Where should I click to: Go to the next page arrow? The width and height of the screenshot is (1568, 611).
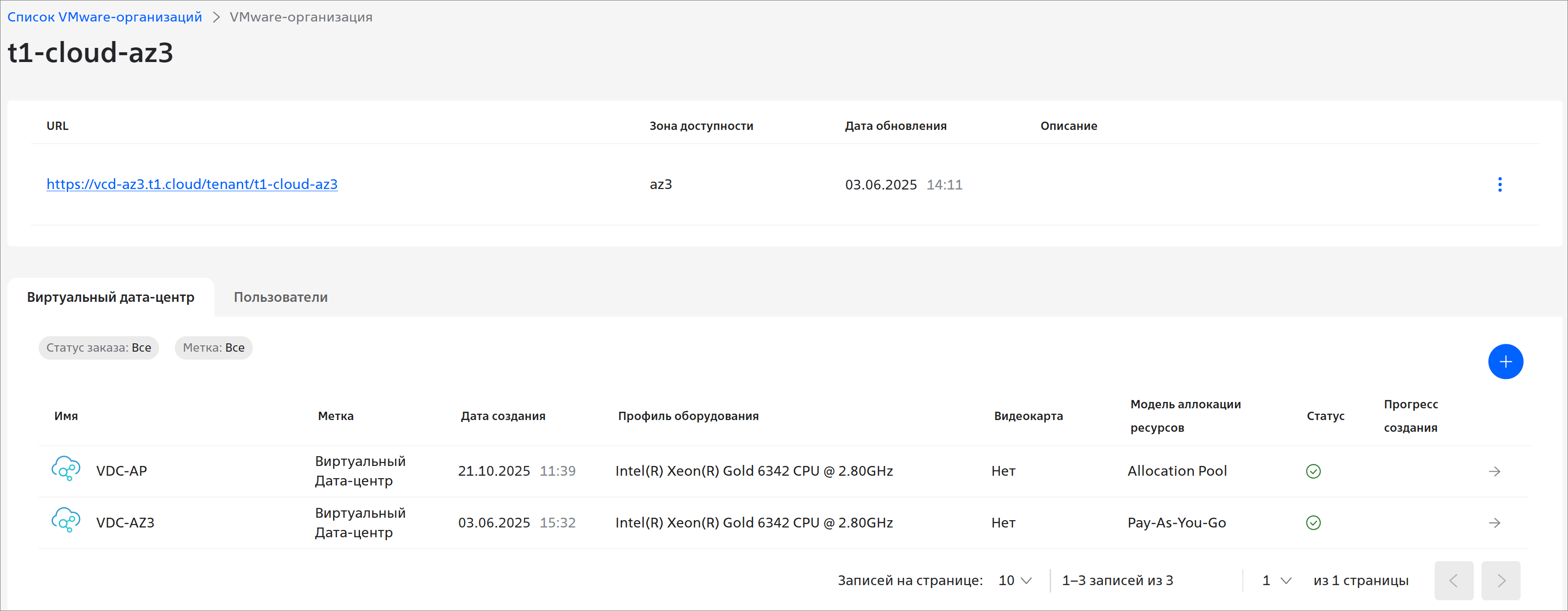pos(1501,581)
